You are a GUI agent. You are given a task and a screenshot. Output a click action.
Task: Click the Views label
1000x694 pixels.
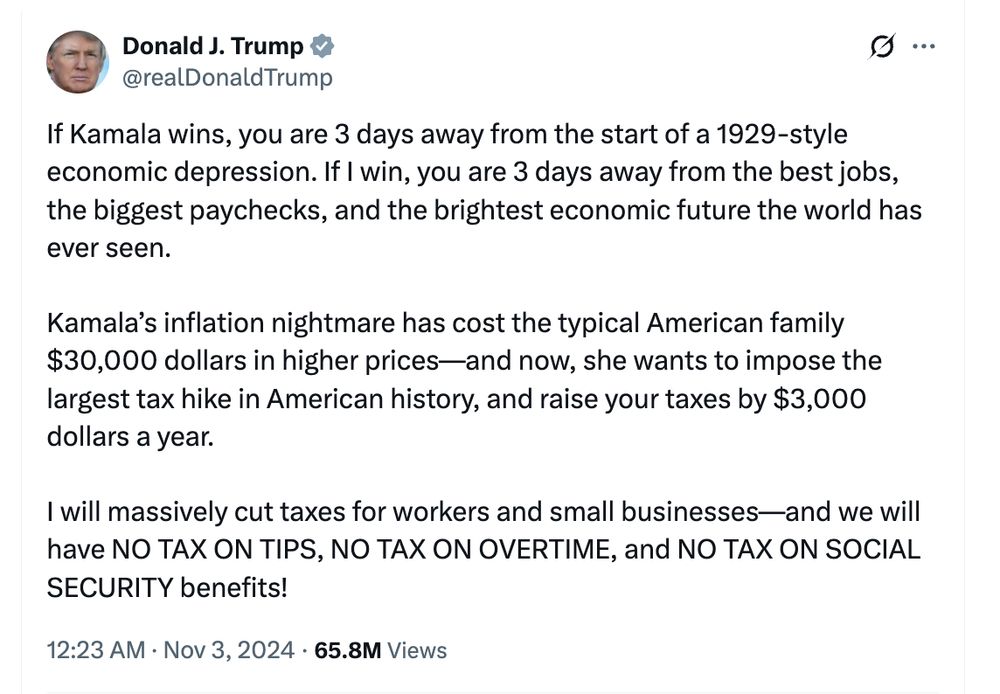417,650
